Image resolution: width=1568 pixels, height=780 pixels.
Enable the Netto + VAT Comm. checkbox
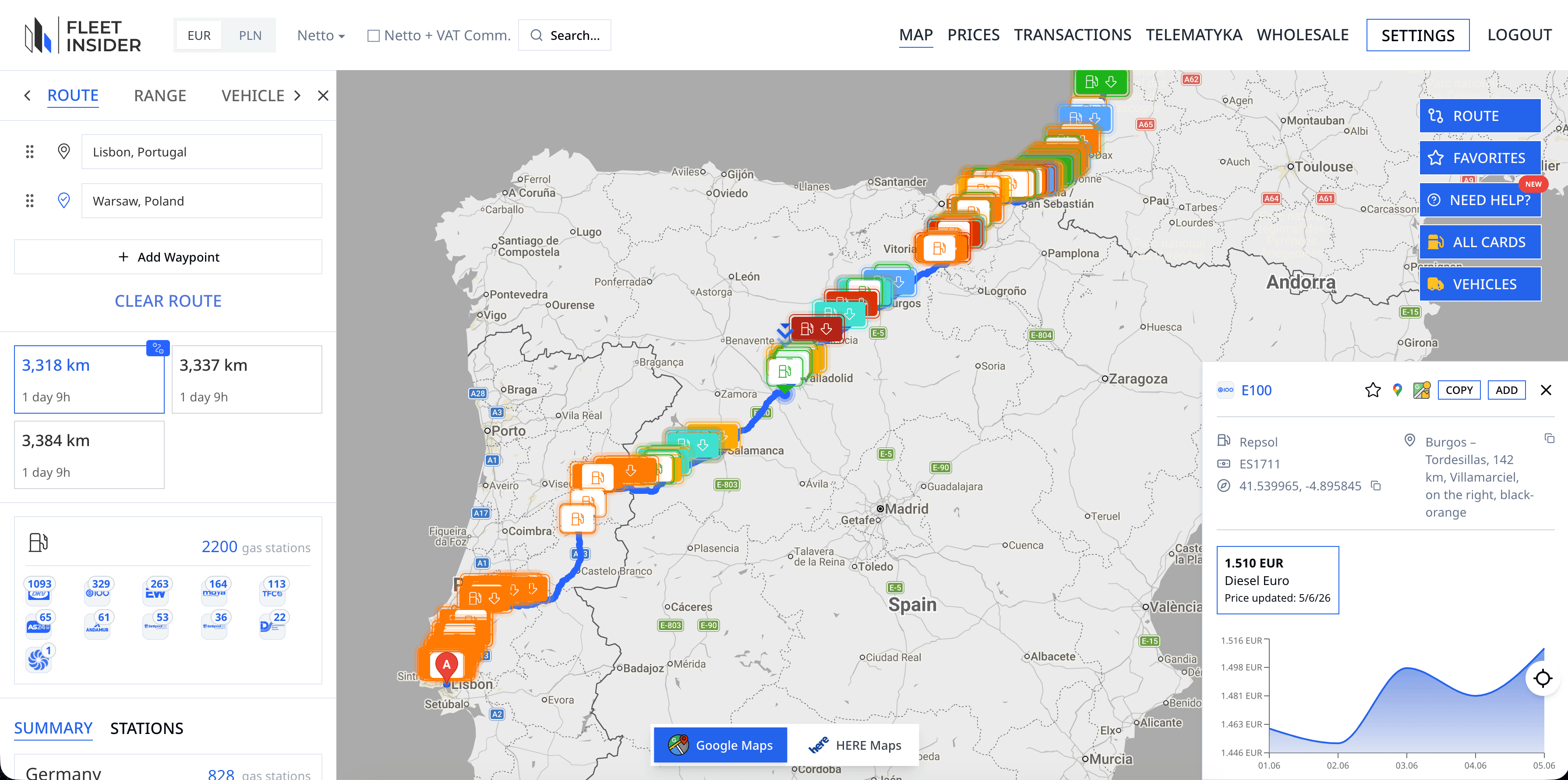coord(373,36)
